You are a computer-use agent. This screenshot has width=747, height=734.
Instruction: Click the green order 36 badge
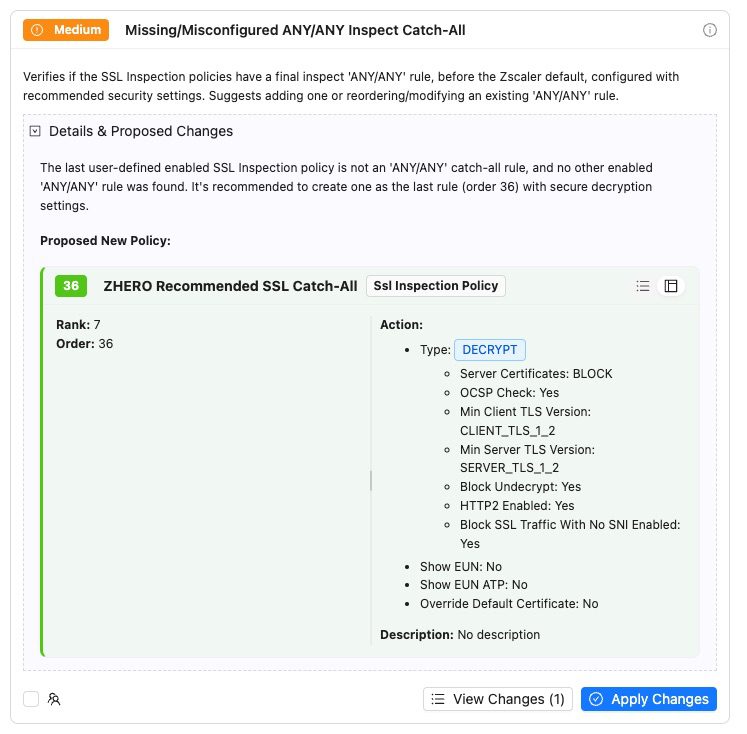click(x=71, y=286)
